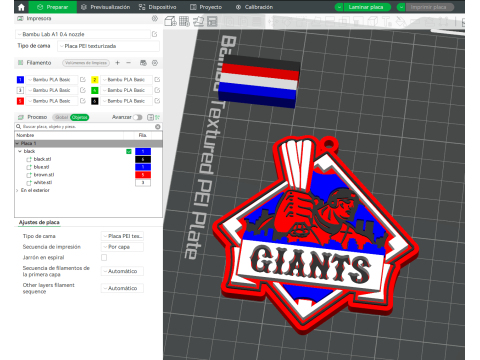Open Secuencia de impresión Por capa dropdown
The height and width of the screenshot is (360, 480).
(x=122, y=247)
